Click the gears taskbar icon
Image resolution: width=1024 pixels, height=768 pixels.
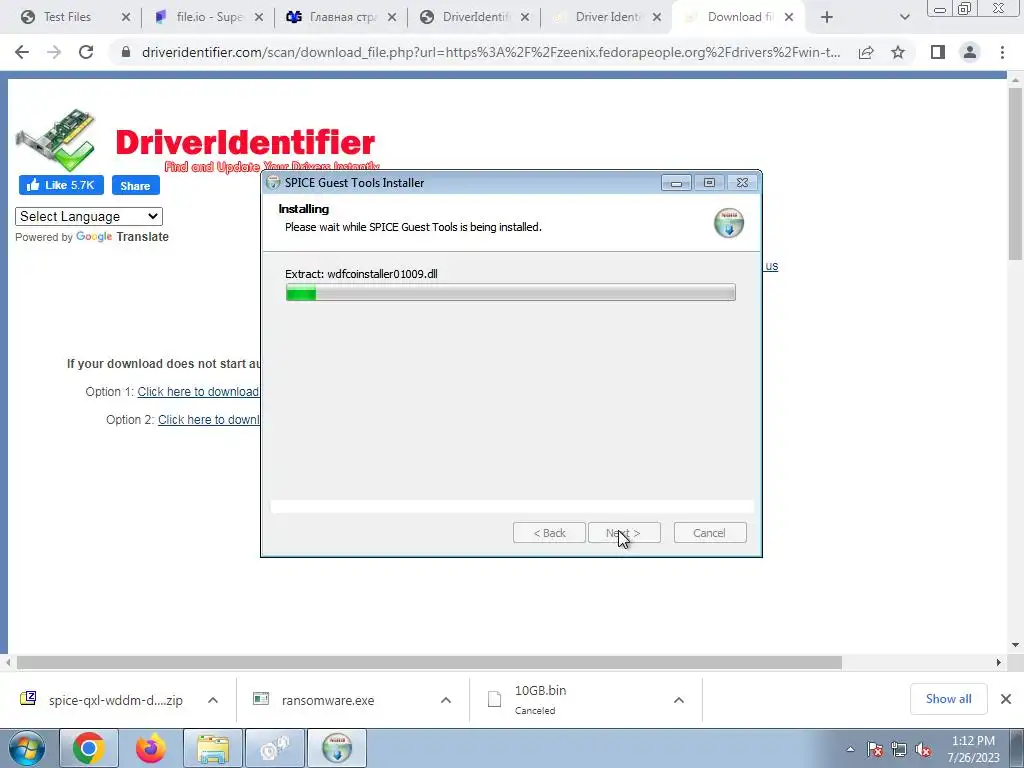[275, 748]
